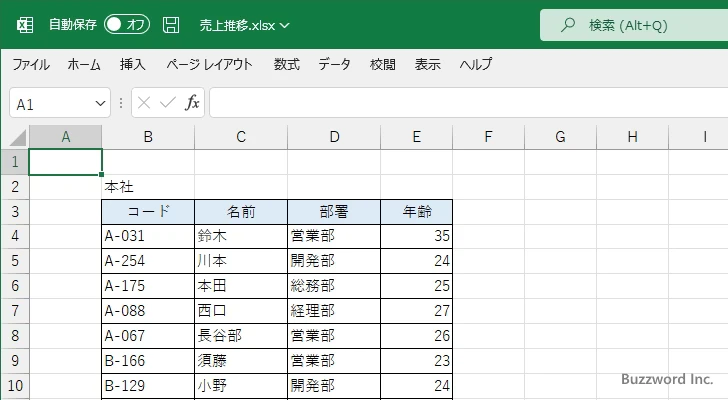Viewport: 728px width, 400px height.
Task: Click the コード header cell
Action: pos(148,212)
